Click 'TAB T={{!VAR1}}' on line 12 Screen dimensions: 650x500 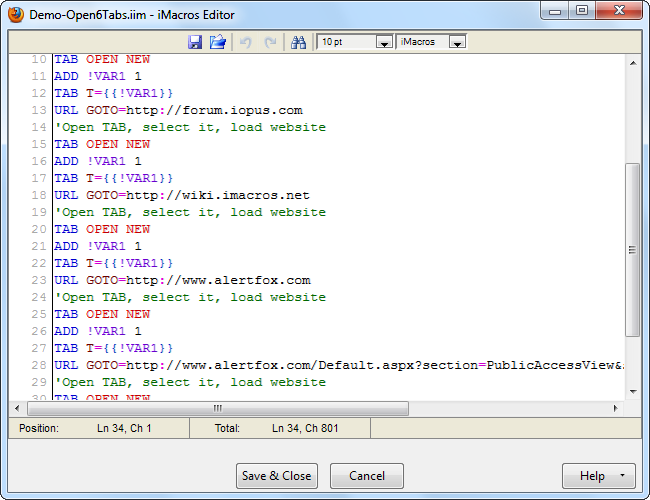pos(114,93)
